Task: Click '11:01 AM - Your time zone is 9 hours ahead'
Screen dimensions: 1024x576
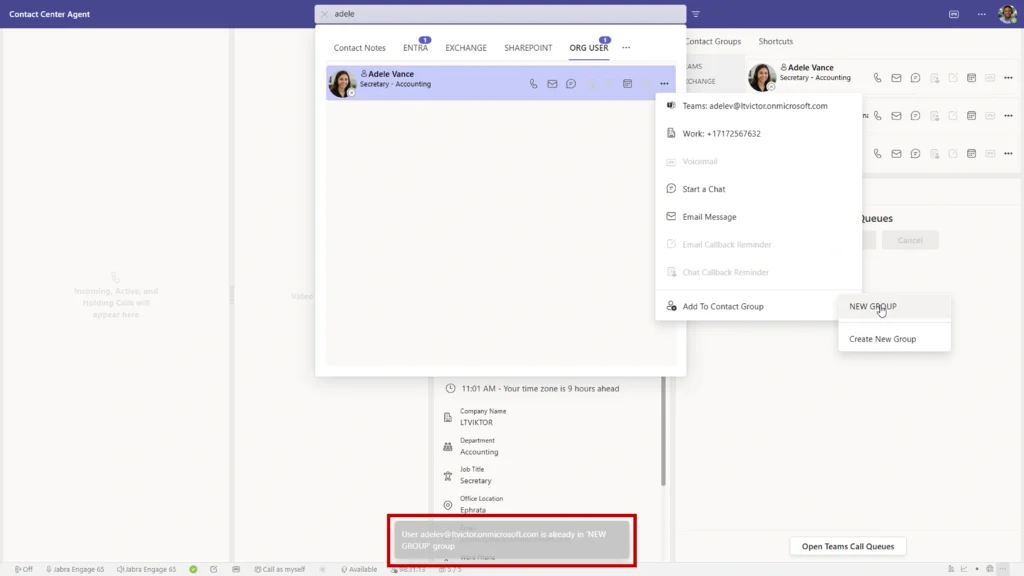Action: click(540, 389)
